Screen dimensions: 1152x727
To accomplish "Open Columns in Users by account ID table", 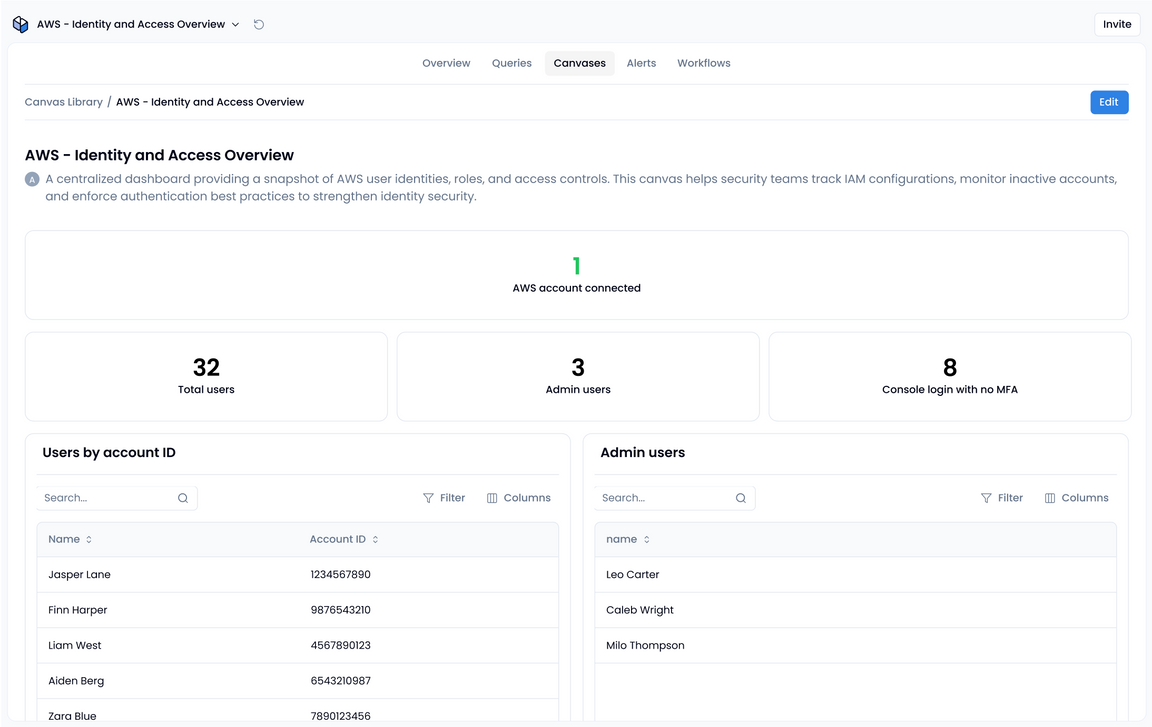I will pyautogui.click(x=519, y=498).
